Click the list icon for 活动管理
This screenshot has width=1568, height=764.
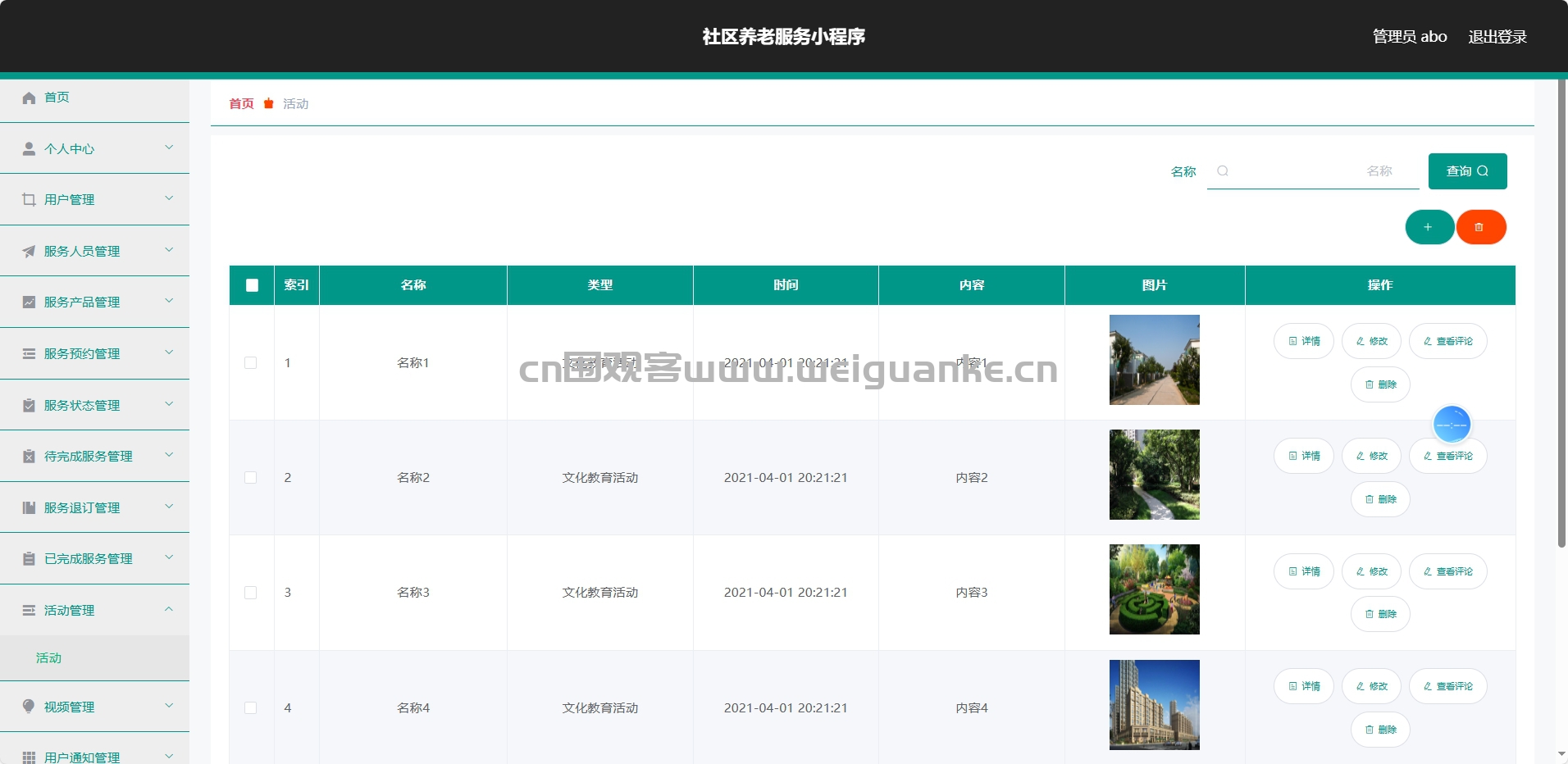(29, 610)
